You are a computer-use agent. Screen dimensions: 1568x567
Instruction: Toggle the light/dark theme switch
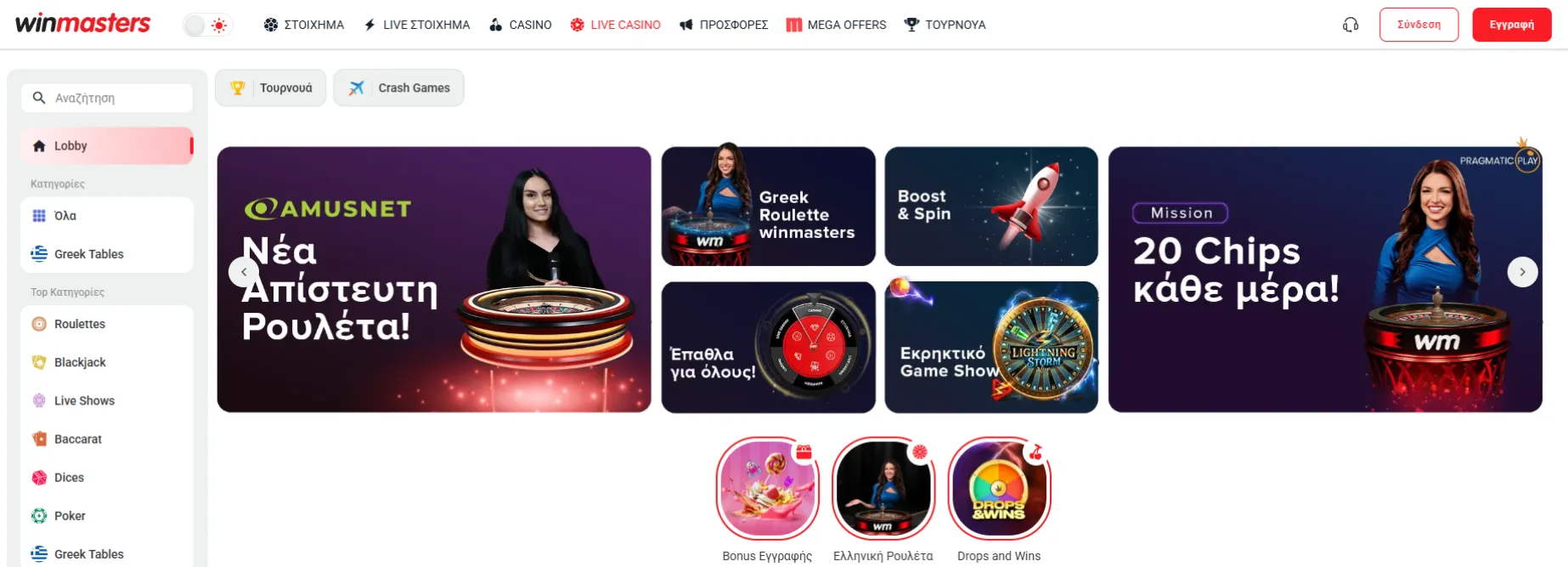click(x=208, y=26)
